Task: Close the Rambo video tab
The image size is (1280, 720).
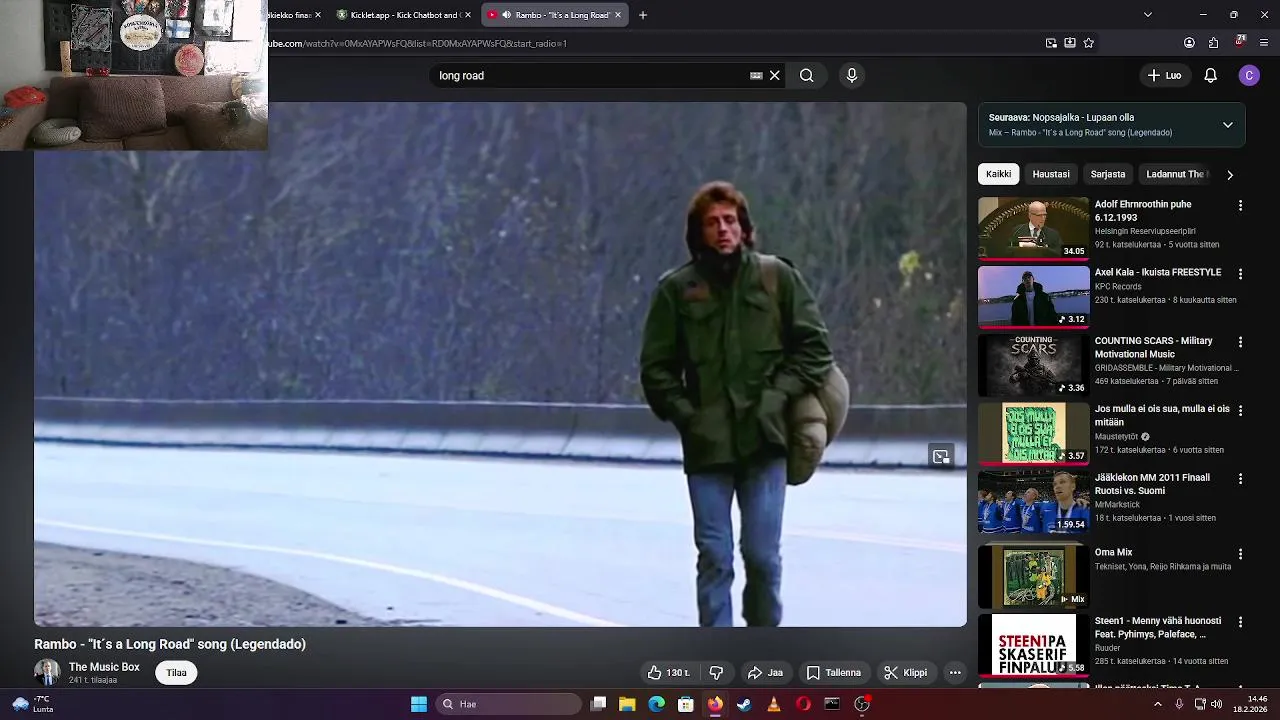Action: click(x=618, y=15)
